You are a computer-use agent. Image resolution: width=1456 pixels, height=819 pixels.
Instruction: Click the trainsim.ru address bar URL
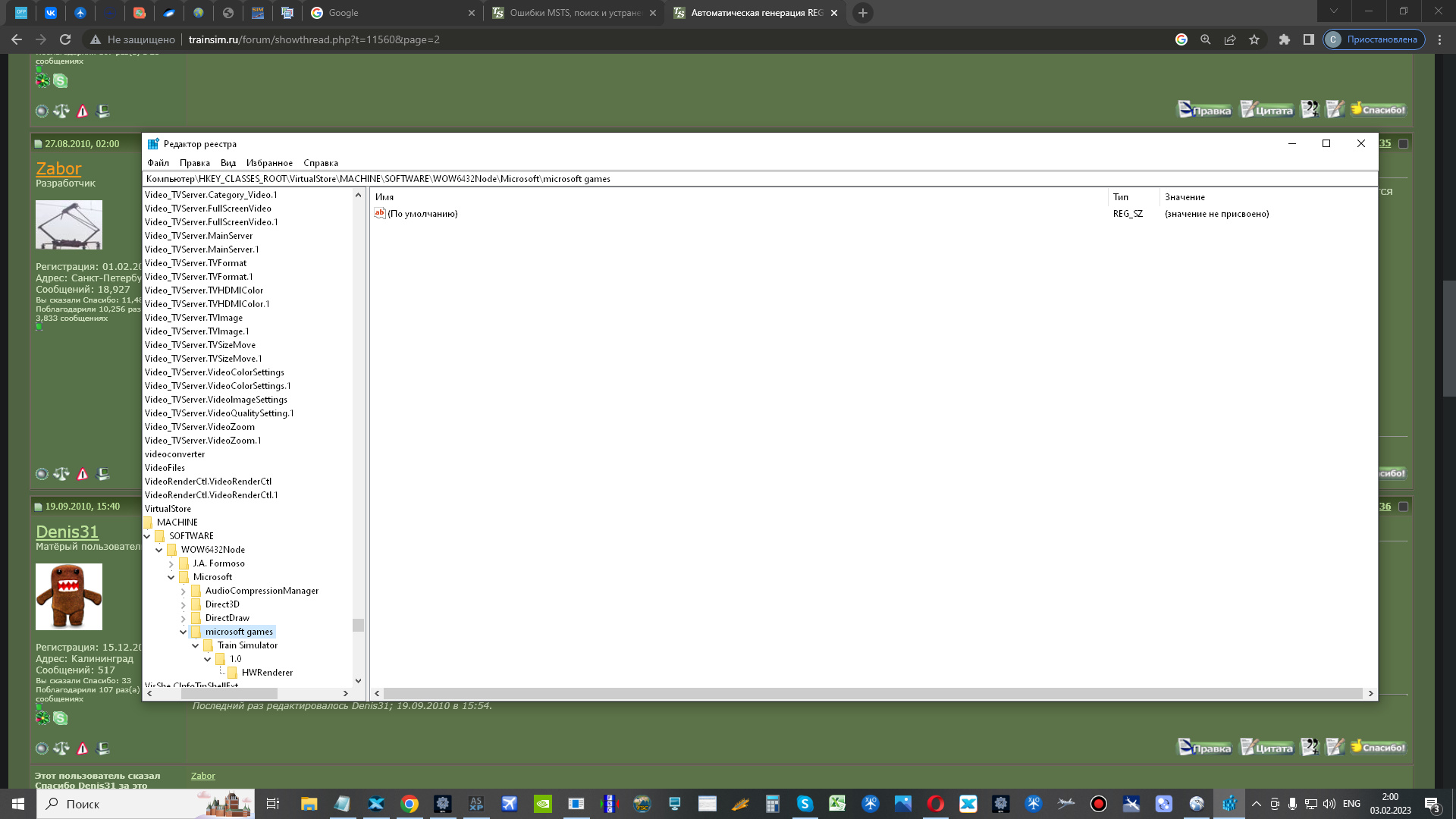click(314, 39)
